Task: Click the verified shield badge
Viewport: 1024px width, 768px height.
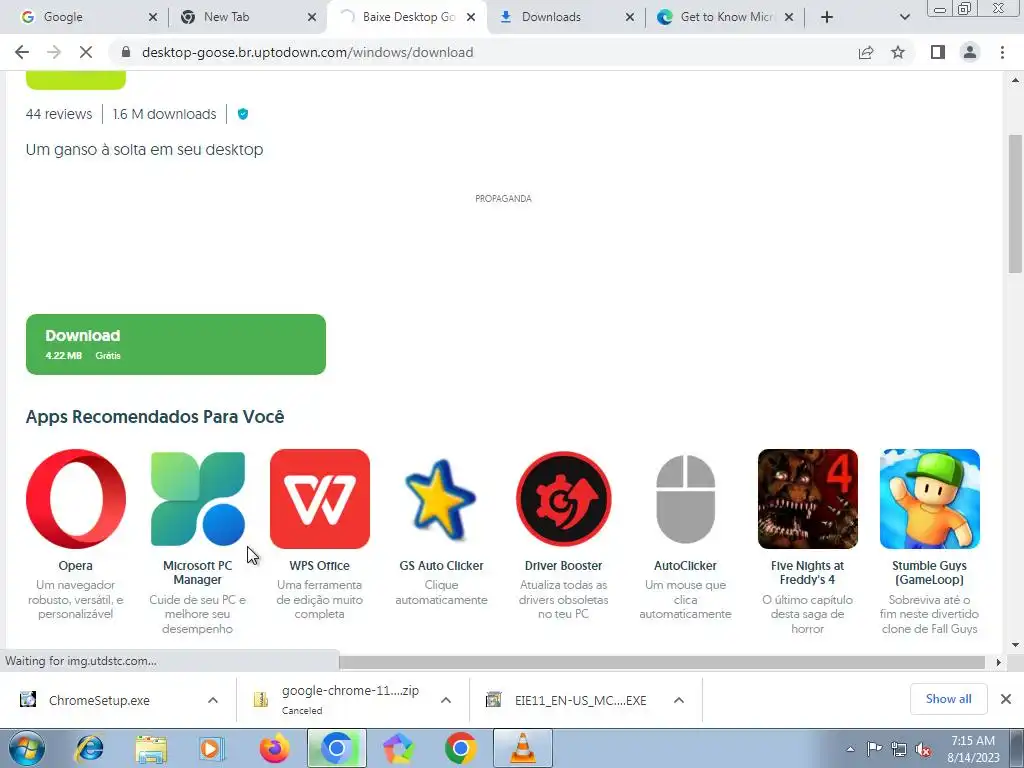Action: point(243,114)
